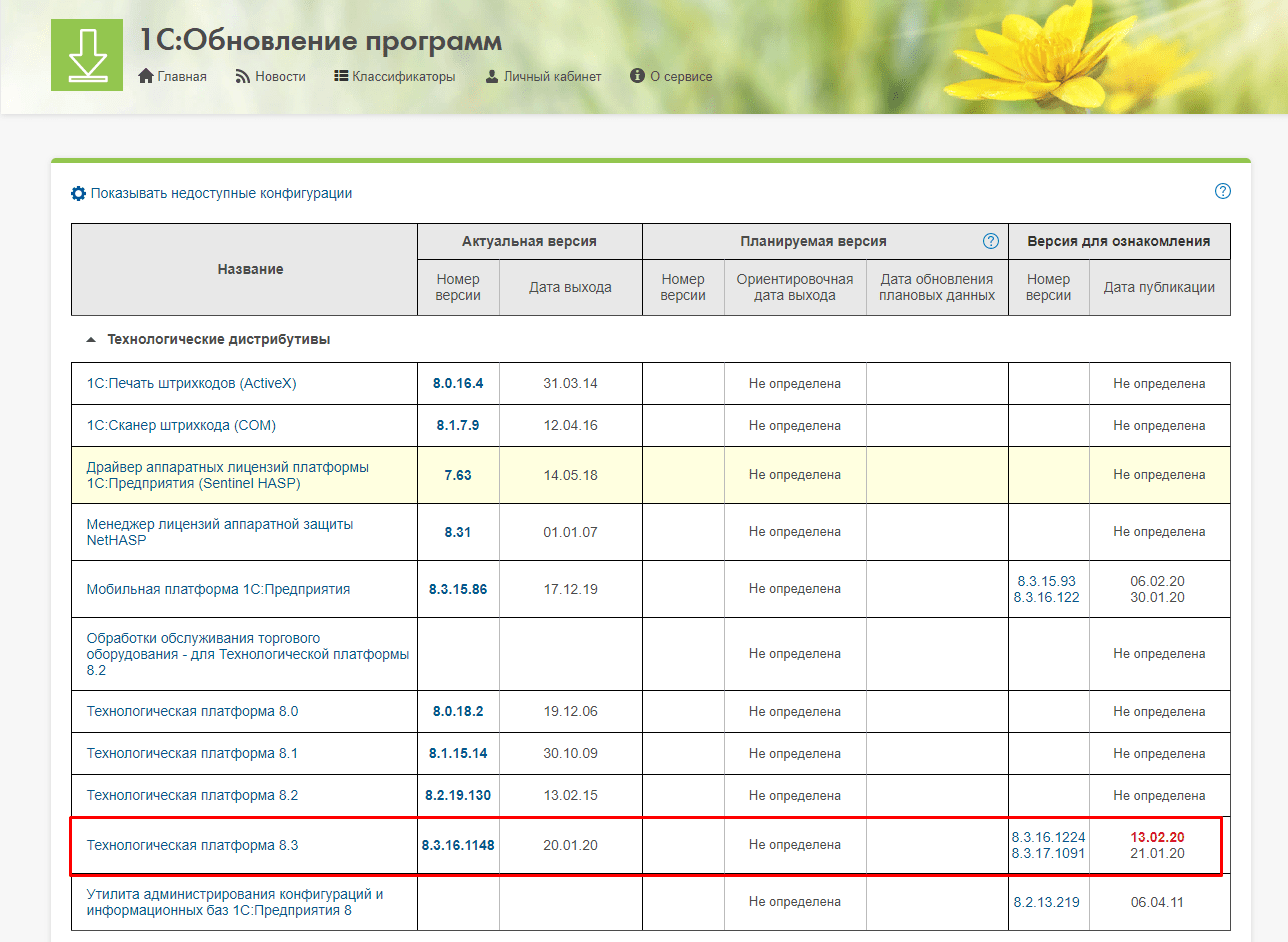This screenshot has height=942, width=1288.
Task: Click the list icon beside Классификаторы
Action: tap(341, 76)
